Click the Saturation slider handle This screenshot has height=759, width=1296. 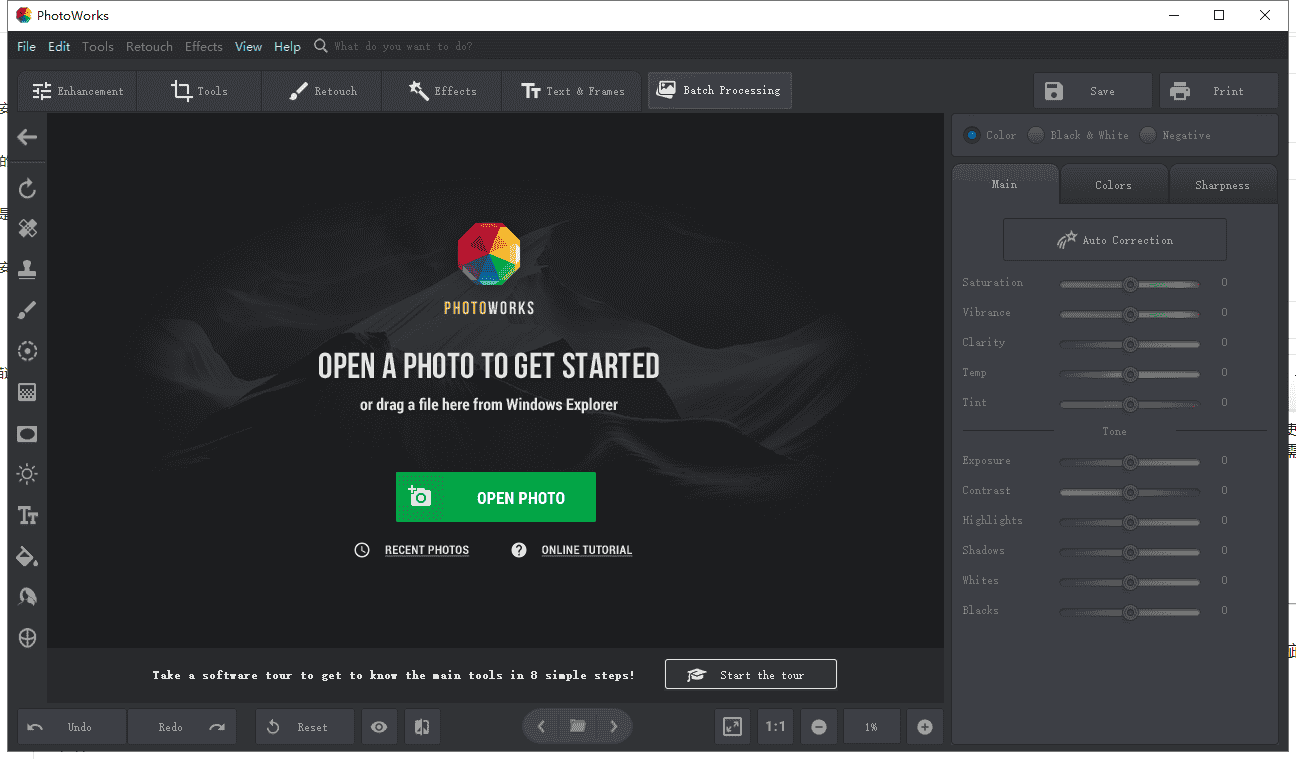(1130, 284)
